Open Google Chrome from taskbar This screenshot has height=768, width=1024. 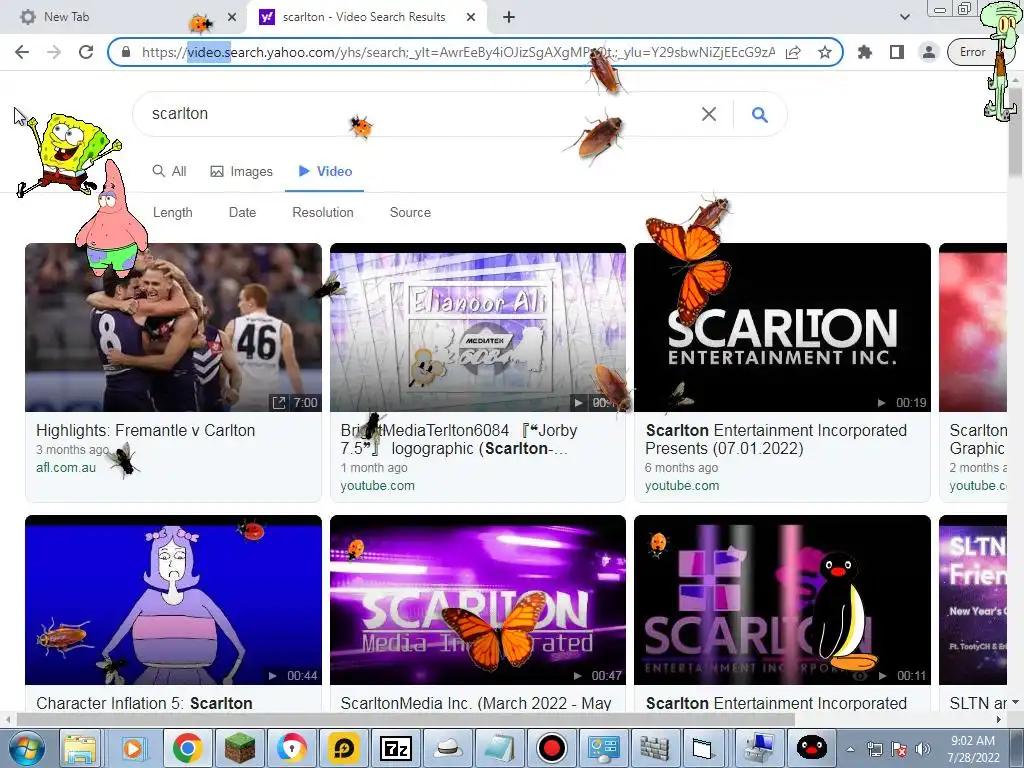tap(187, 748)
